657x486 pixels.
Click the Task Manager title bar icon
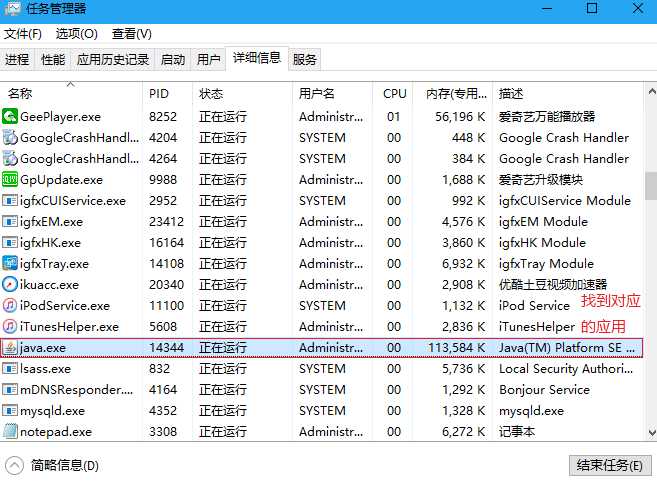[x=11, y=8]
